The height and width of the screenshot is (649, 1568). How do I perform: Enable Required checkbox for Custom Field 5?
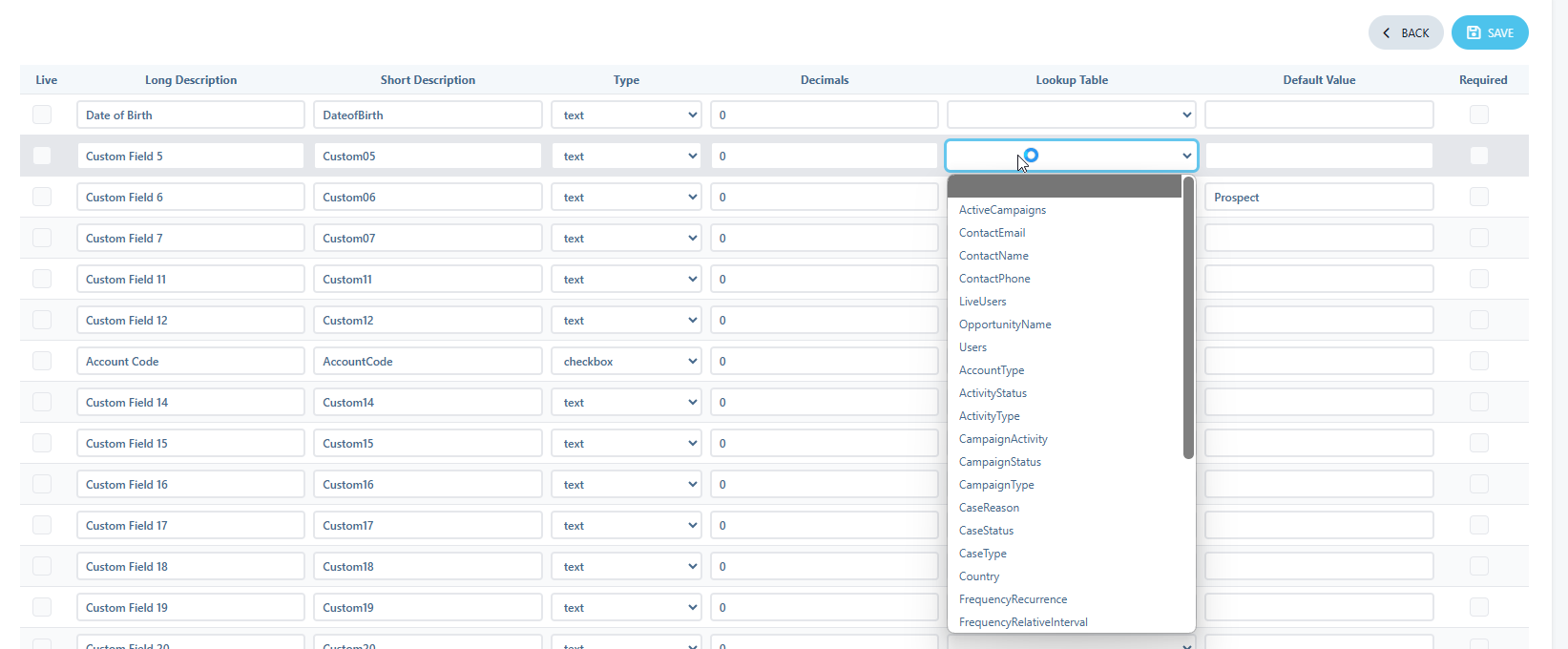[x=1479, y=156]
